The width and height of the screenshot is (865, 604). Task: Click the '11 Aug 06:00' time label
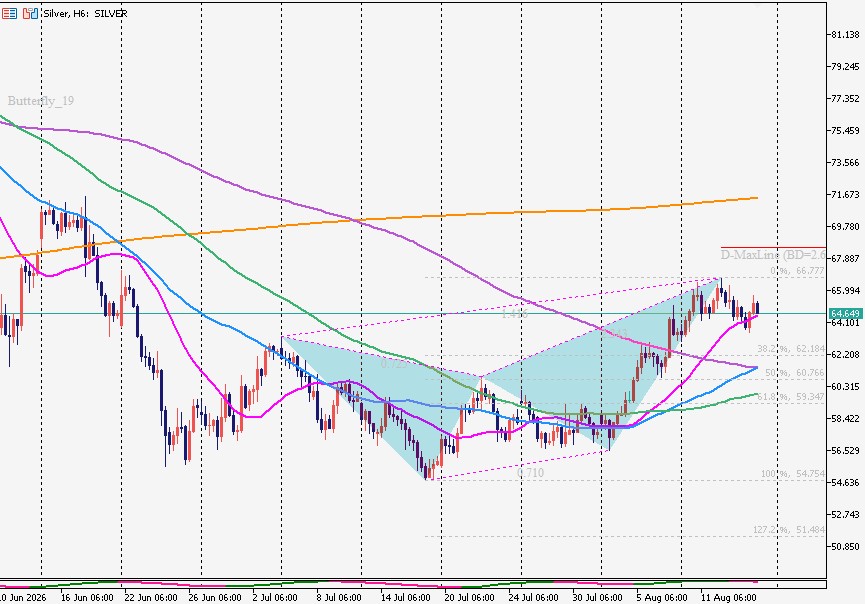pos(728,598)
